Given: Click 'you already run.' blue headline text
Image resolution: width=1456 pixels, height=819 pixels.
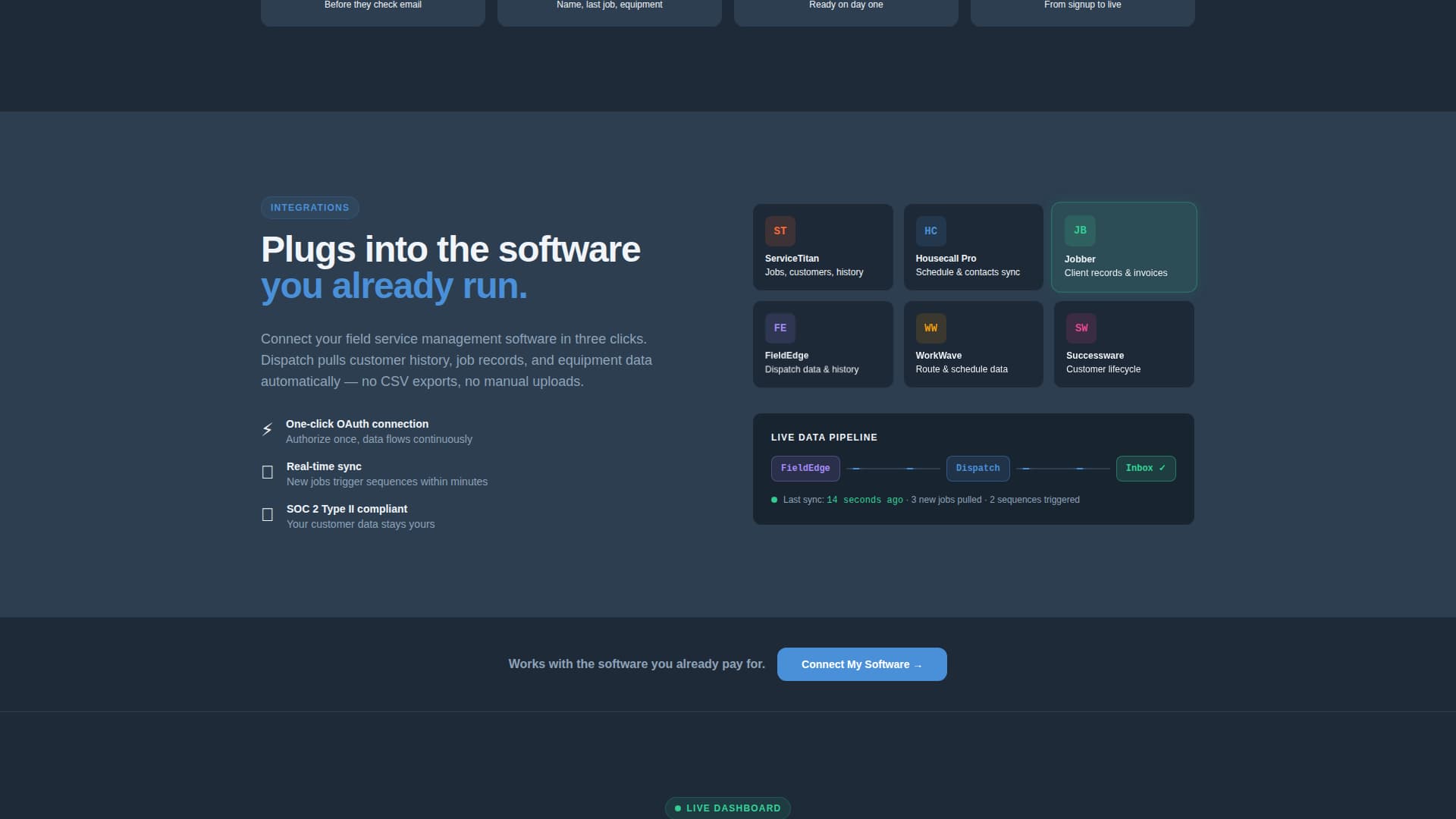Looking at the screenshot, I should point(394,287).
